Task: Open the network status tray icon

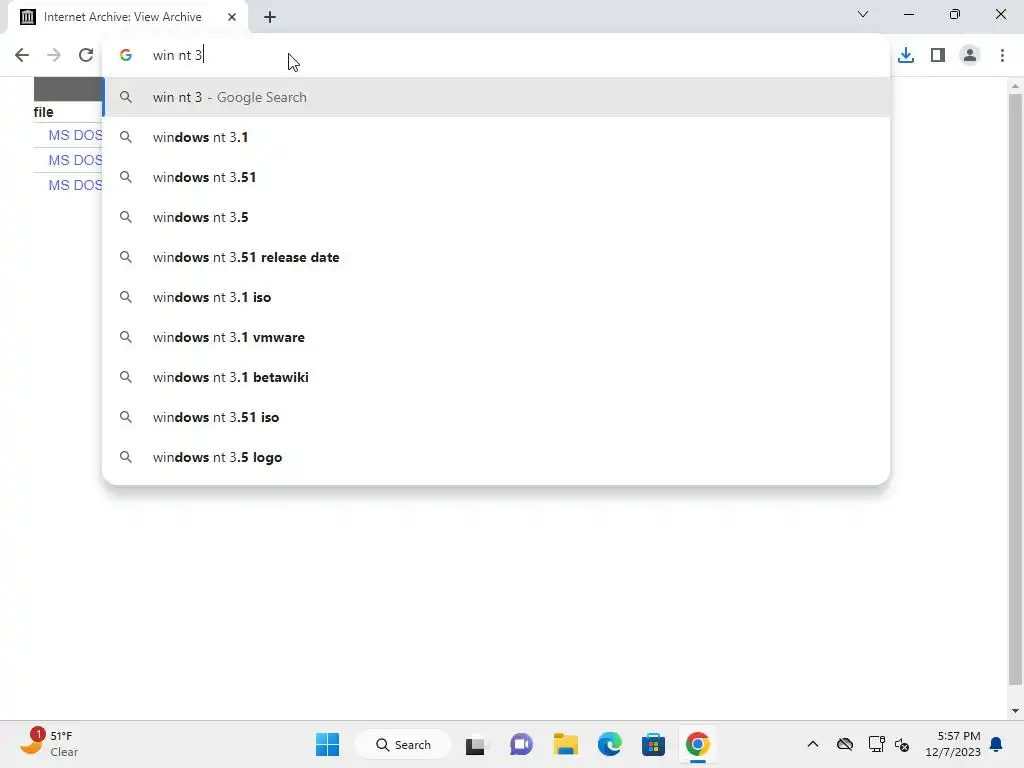Action: click(876, 744)
